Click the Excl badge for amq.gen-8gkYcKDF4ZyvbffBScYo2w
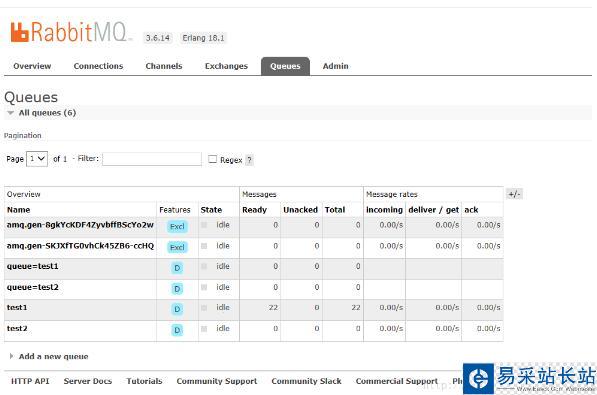The width and height of the screenshot is (597, 395). point(177,227)
